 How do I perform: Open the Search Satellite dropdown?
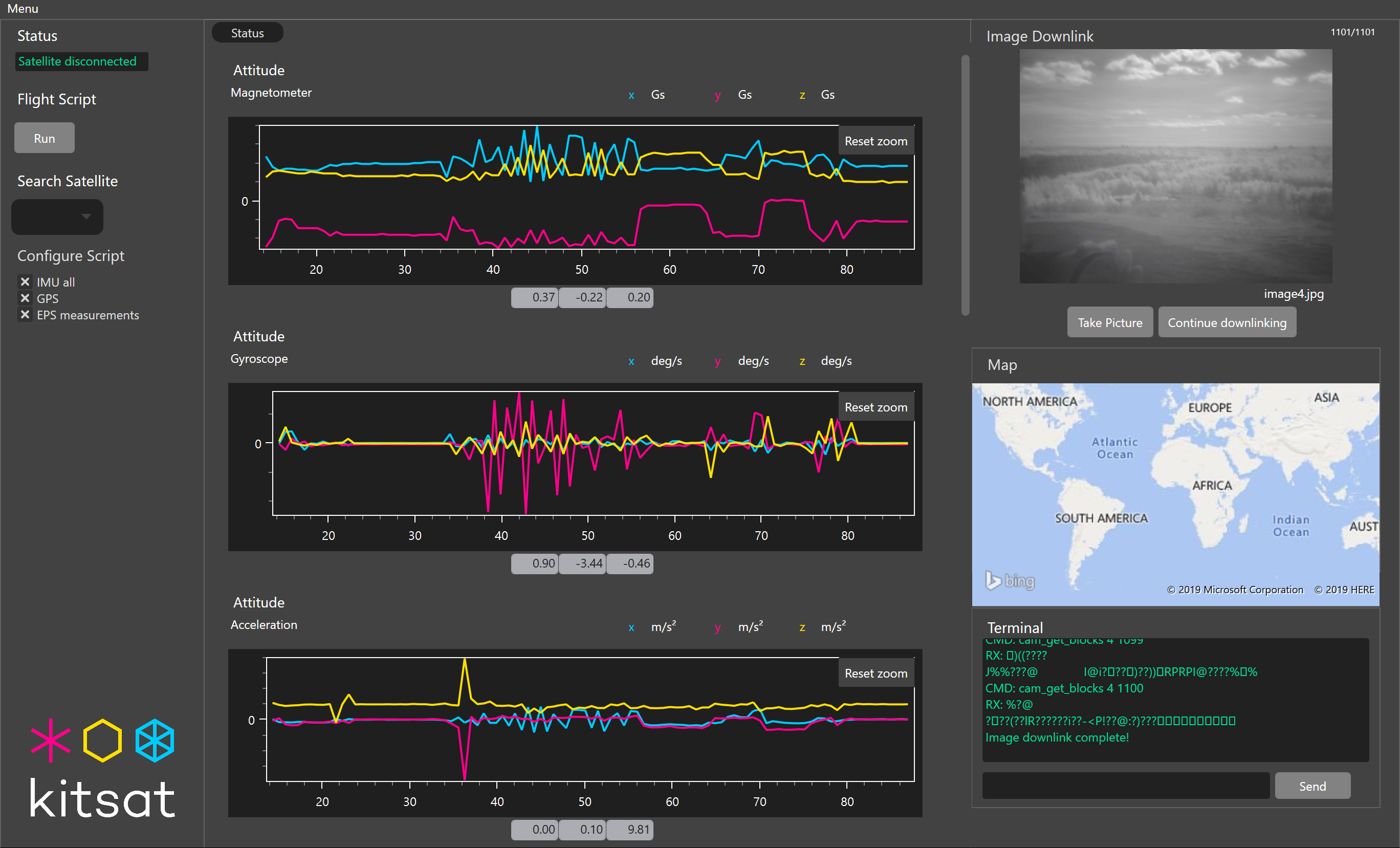pyautogui.click(x=57, y=216)
